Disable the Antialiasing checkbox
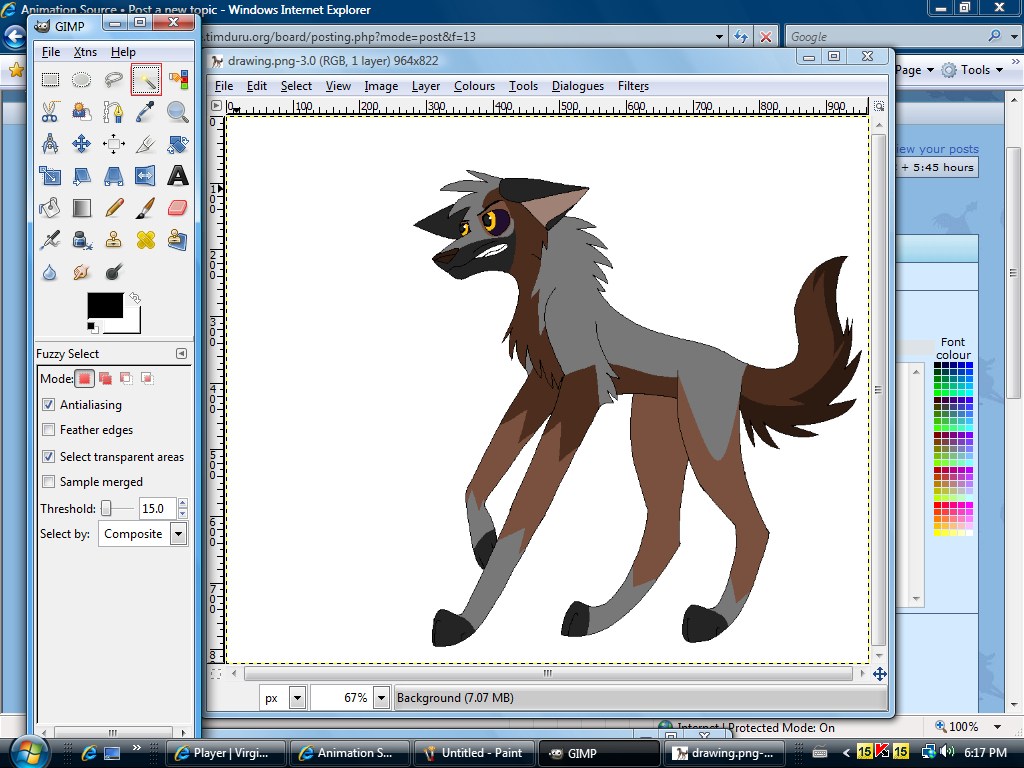Viewport: 1024px width, 768px height. [x=49, y=405]
